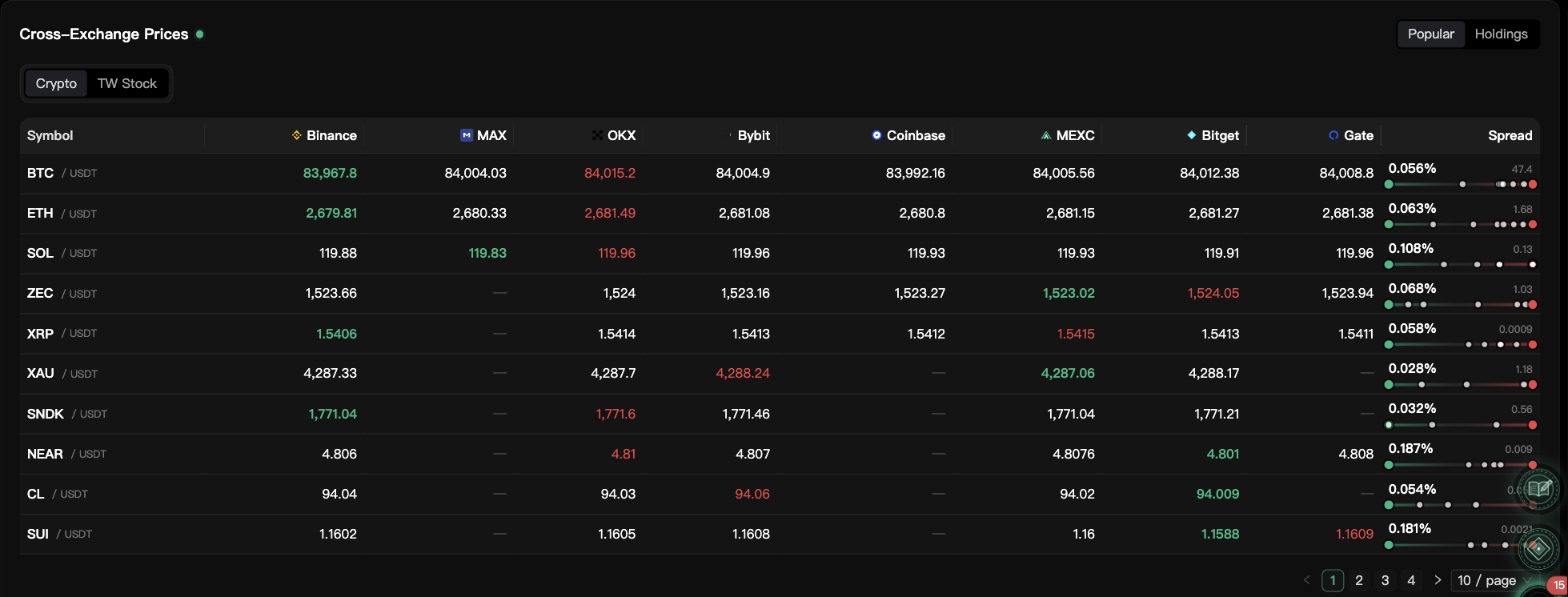Click the MAX exchange logo icon
Image resolution: width=1568 pixels, height=597 pixels.
click(466, 135)
